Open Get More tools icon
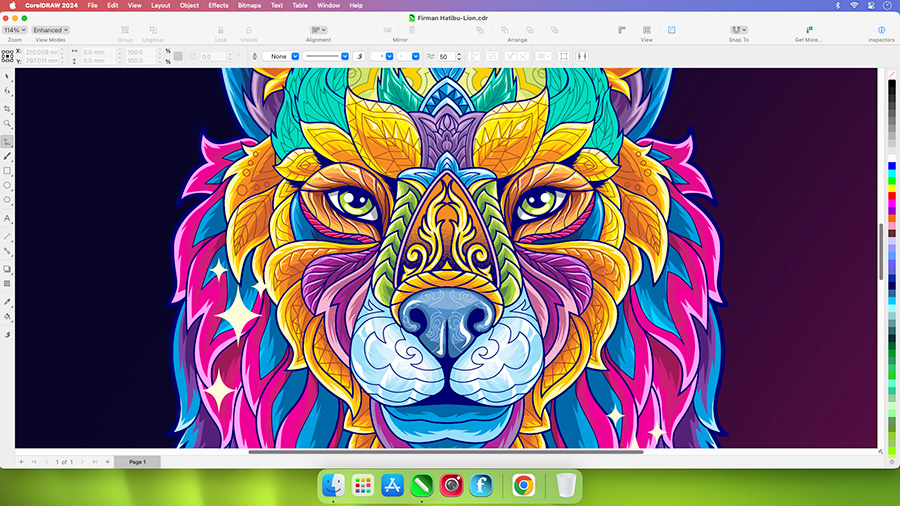Image resolution: width=900 pixels, height=506 pixels. (x=808, y=30)
